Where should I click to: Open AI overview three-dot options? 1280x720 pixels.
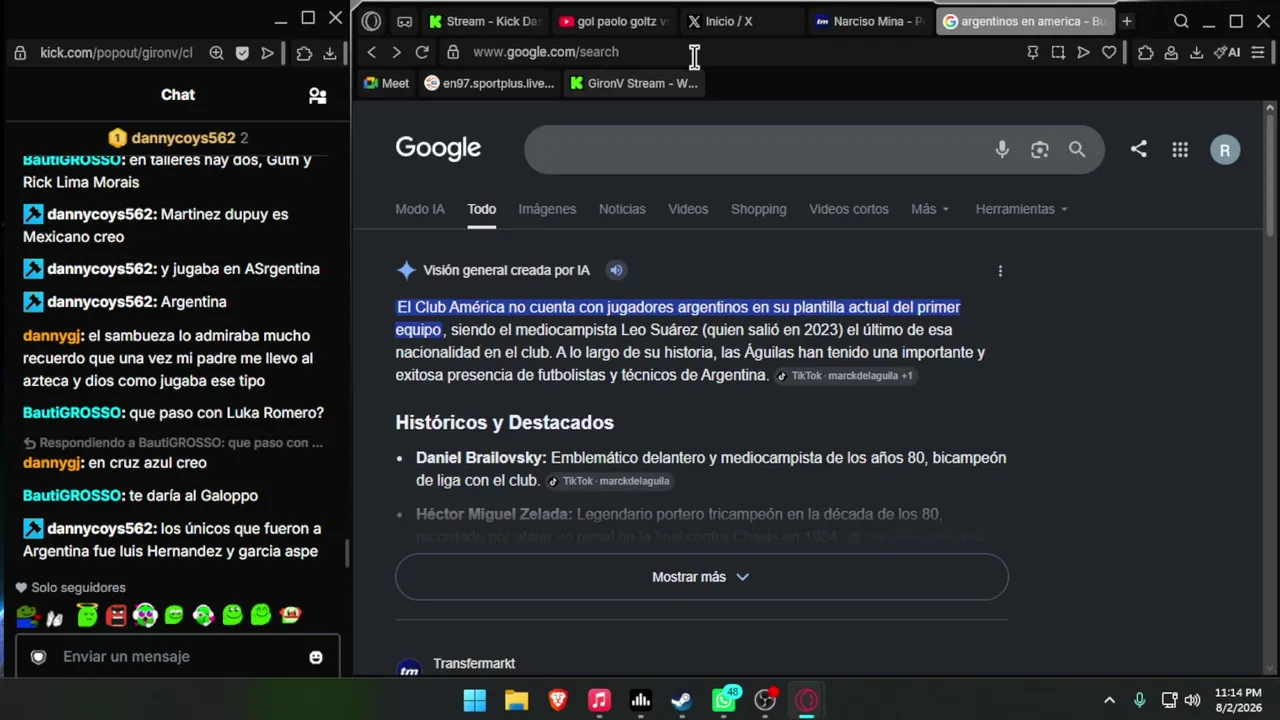[1000, 271]
